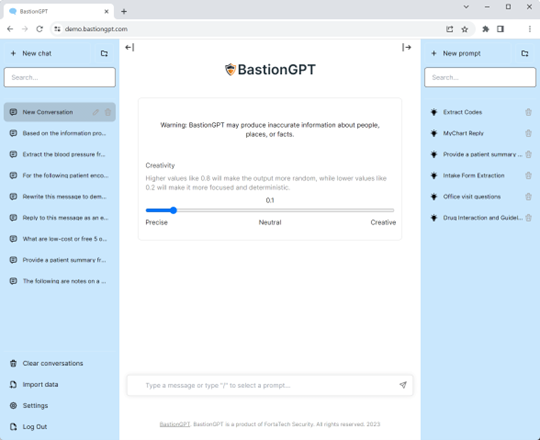Focus the chat Search field
540x440 pixels.
[60, 77]
